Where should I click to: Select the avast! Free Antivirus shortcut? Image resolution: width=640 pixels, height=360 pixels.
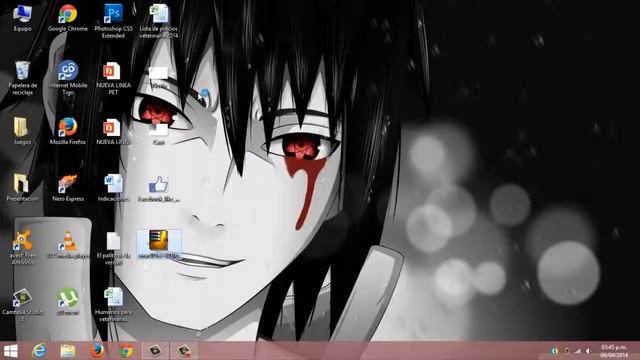(22, 247)
